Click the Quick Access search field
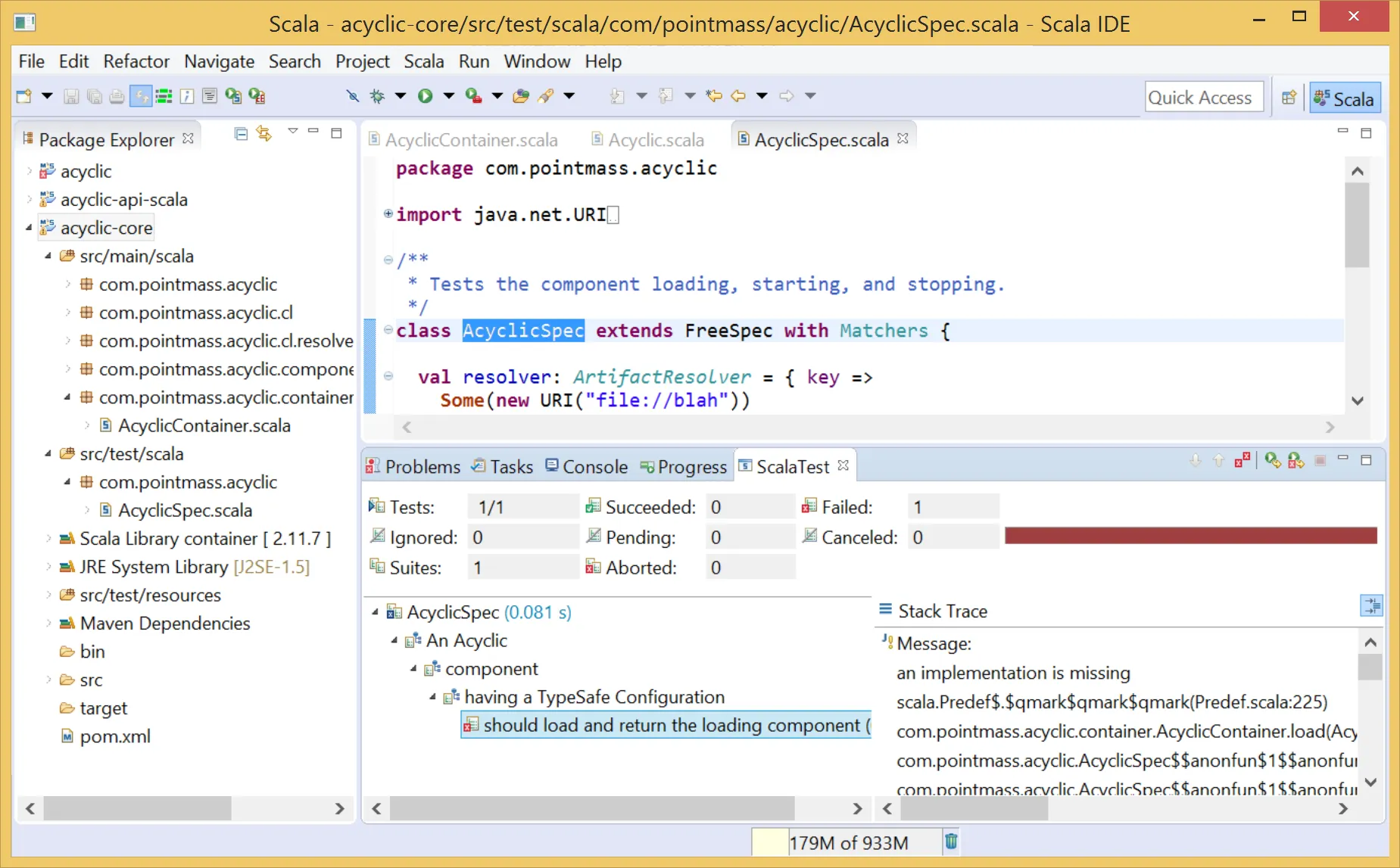The image size is (1400, 868). (1203, 98)
